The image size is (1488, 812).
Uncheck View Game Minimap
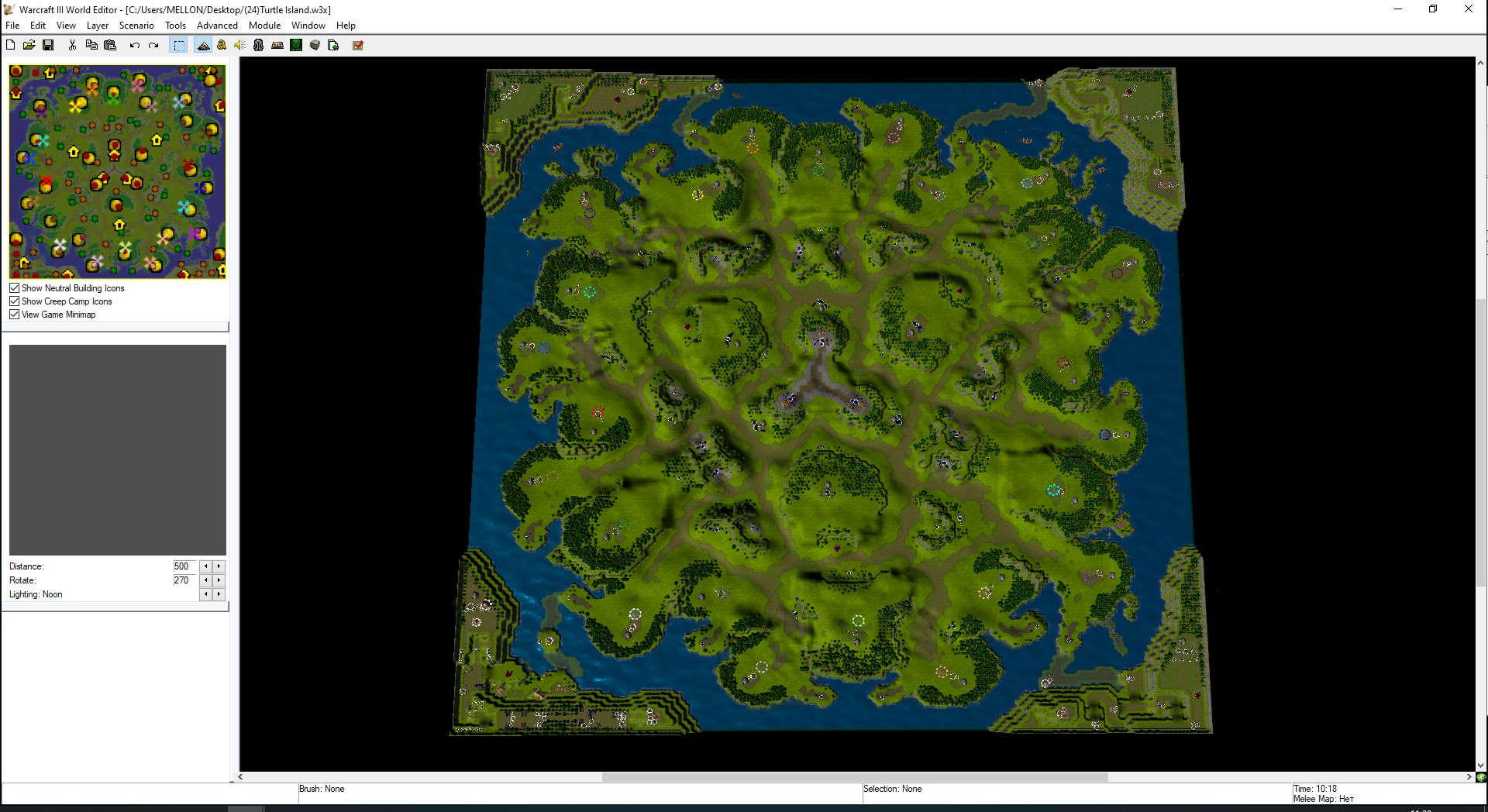click(14, 315)
